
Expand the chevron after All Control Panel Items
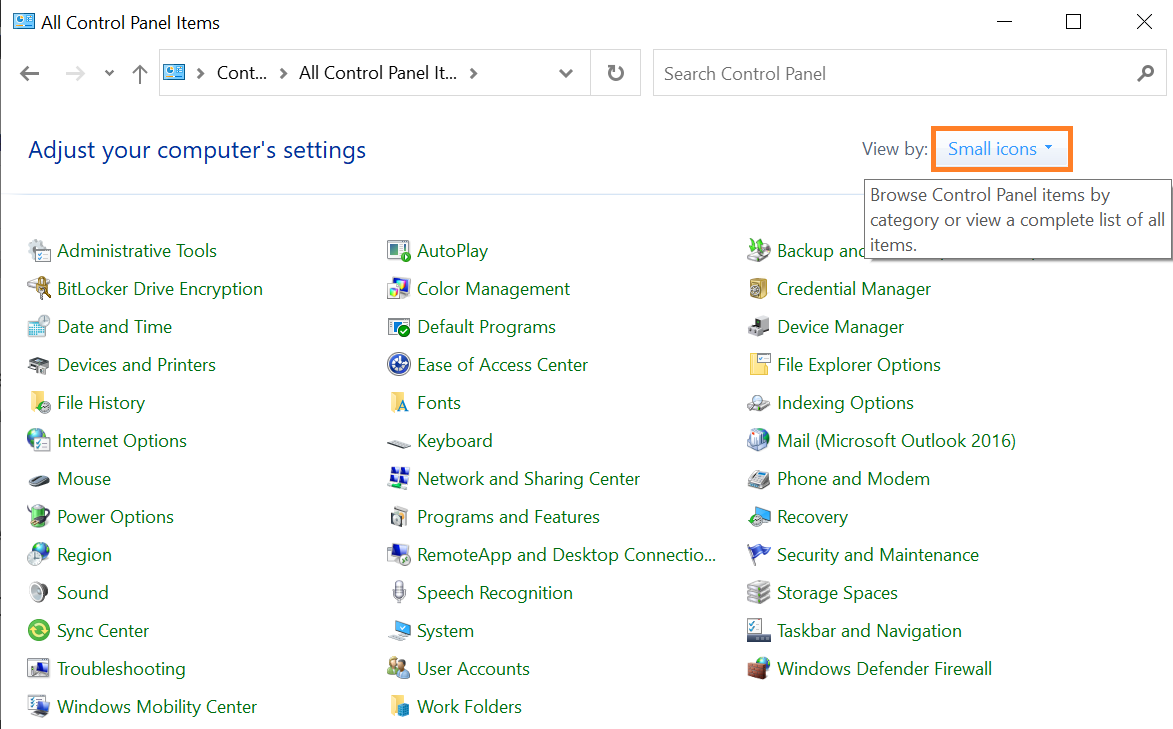pyautogui.click(x=473, y=73)
